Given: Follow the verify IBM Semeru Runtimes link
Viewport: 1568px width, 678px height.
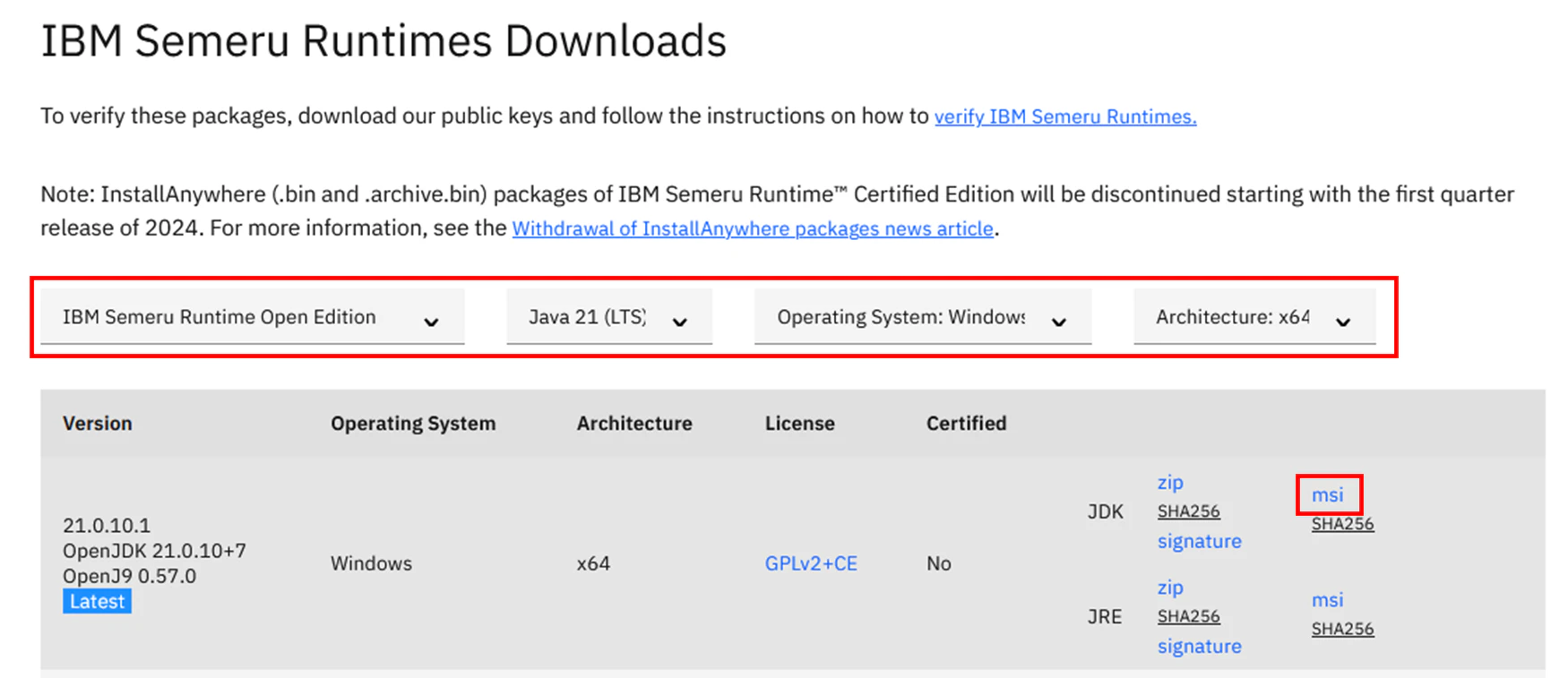Looking at the screenshot, I should click(1065, 116).
